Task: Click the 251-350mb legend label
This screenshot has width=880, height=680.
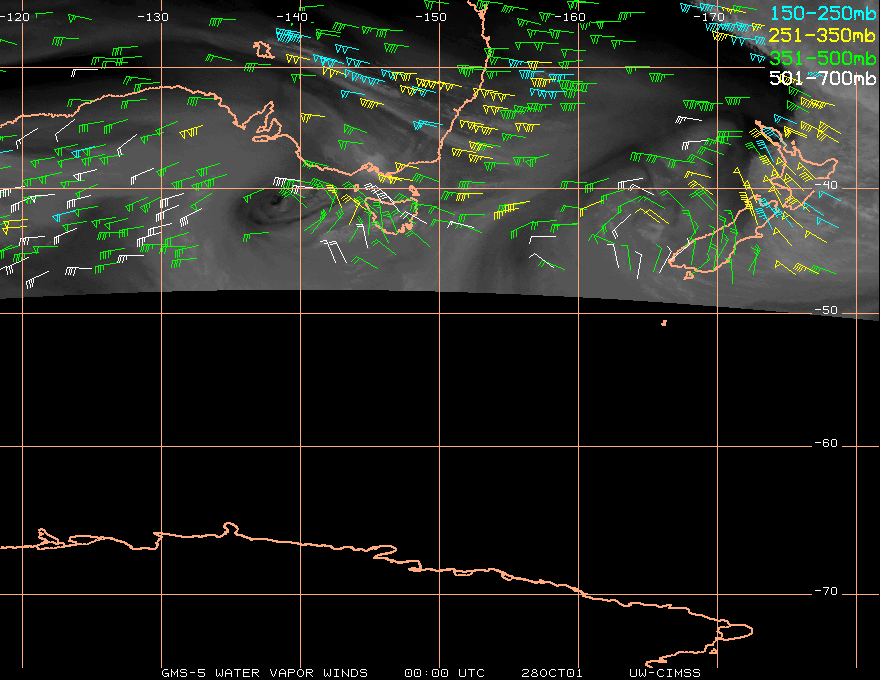Action: [823, 35]
